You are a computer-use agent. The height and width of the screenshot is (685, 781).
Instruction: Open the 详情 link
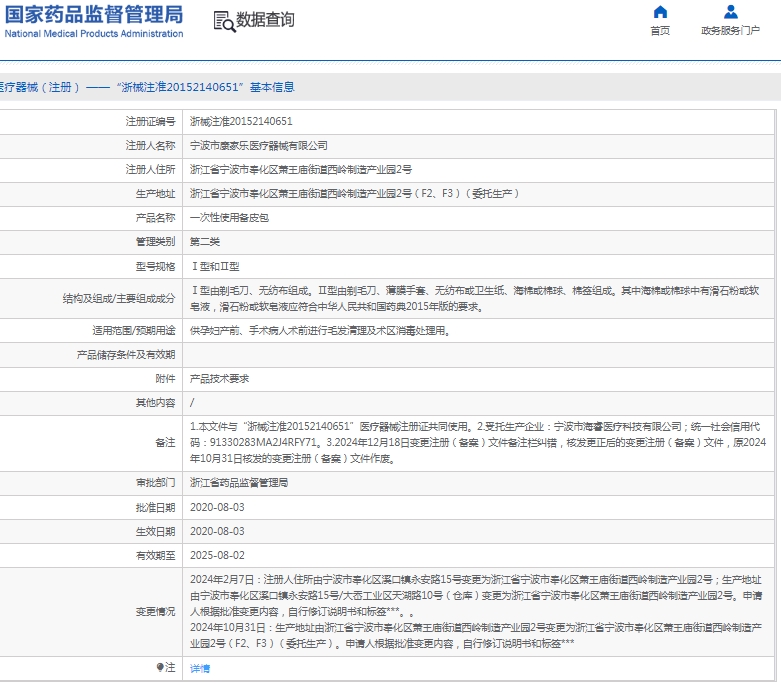tap(200, 668)
